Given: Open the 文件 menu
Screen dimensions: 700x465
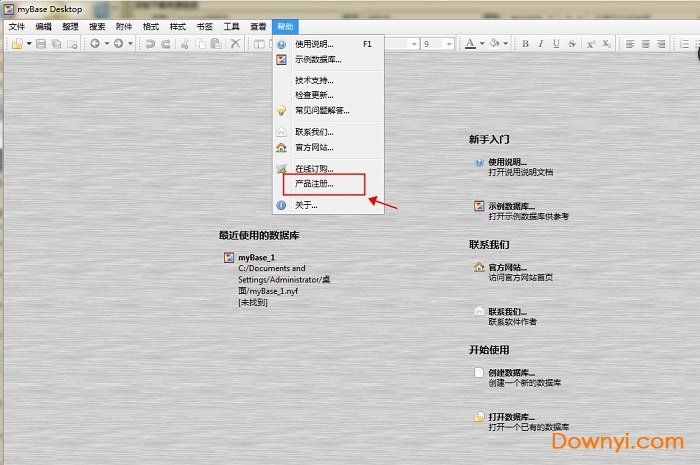Looking at the screenshot, I should pyautogui.click(x=17, y=27).
